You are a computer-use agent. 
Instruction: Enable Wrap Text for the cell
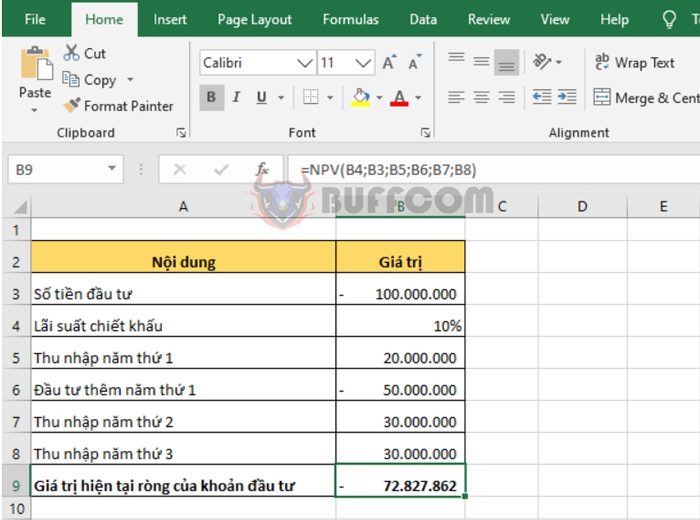635,62
